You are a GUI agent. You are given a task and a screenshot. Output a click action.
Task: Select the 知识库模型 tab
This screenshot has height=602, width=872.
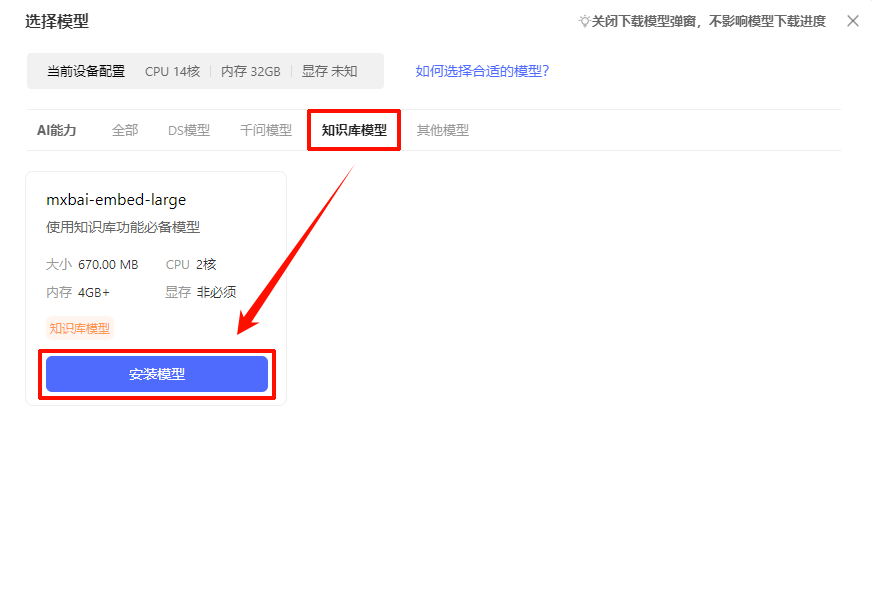(354, 130)
